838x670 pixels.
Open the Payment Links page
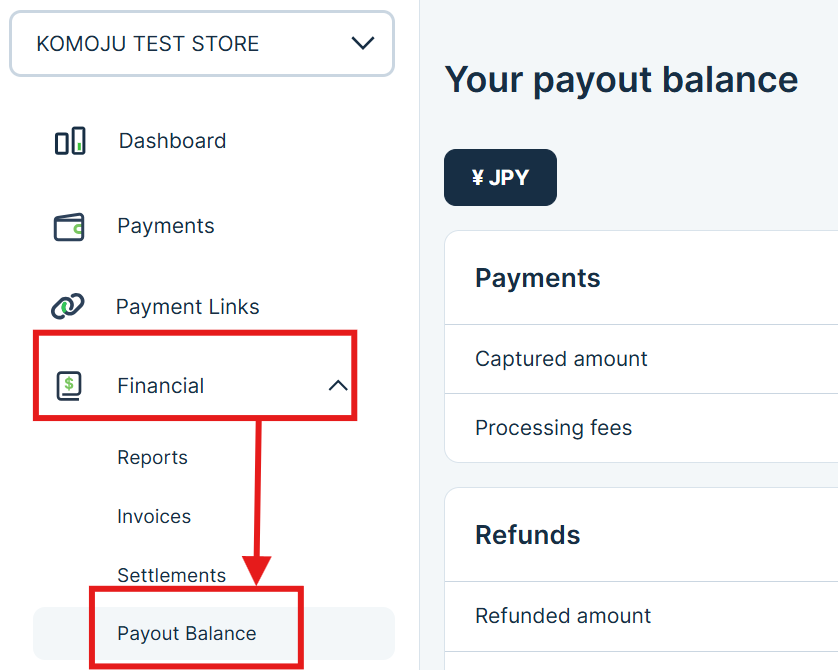[187, 307]
